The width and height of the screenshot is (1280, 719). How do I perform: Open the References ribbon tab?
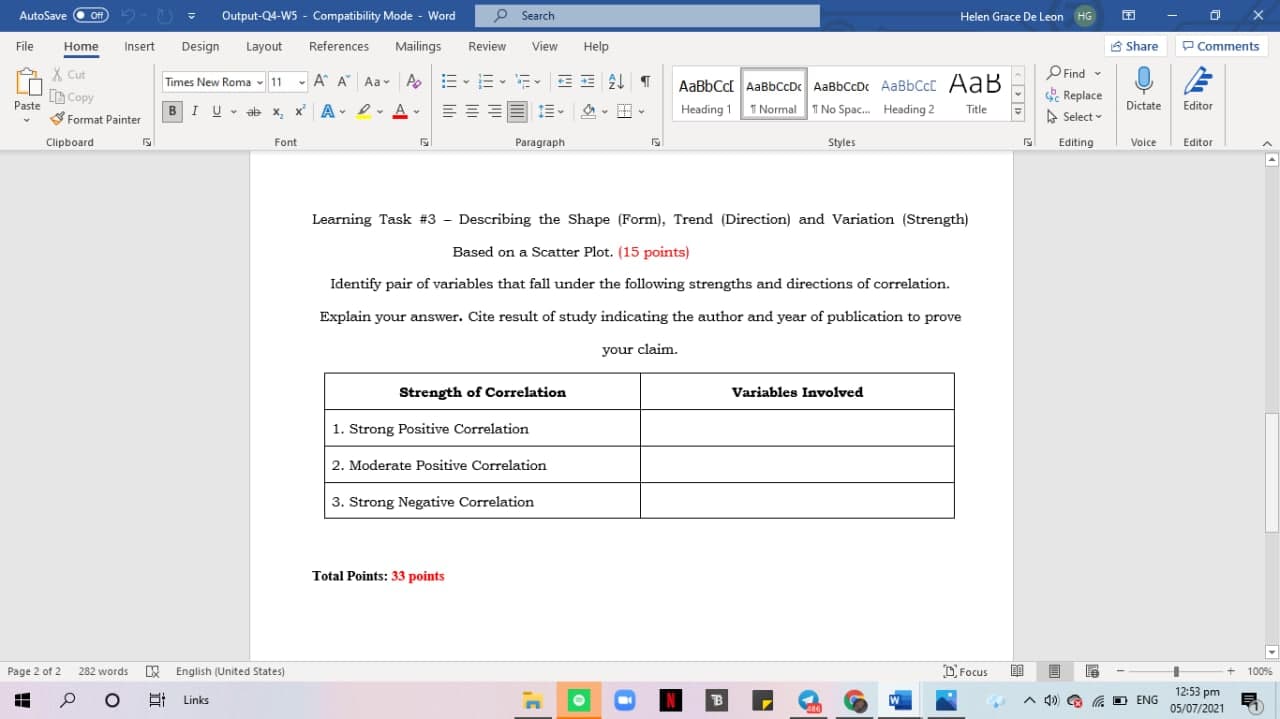339,46
